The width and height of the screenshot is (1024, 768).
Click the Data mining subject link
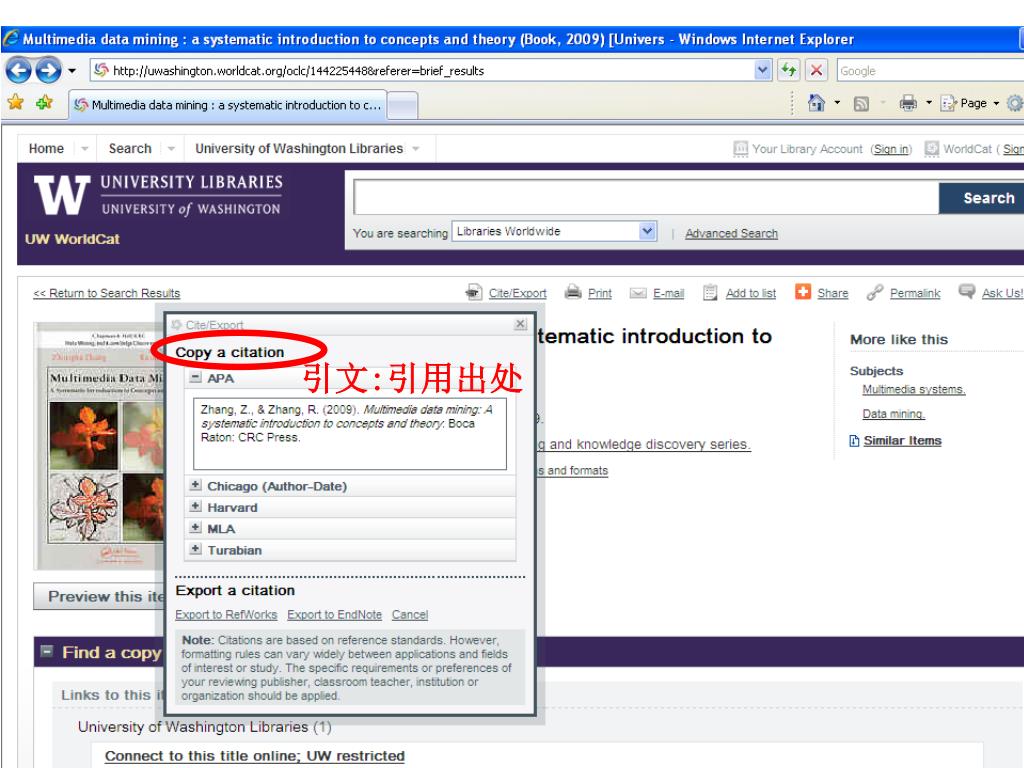coord(893,414)
